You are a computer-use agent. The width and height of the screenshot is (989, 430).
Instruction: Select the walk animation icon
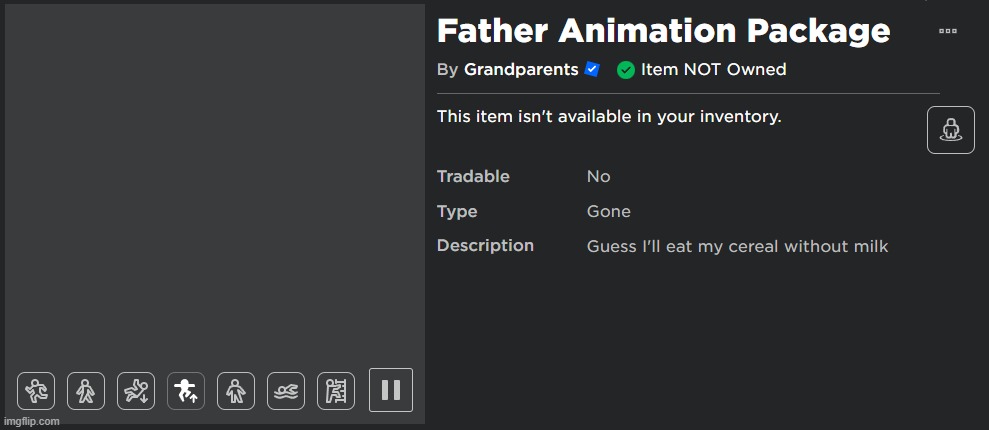pyautogui.click(x=86, y=391)
